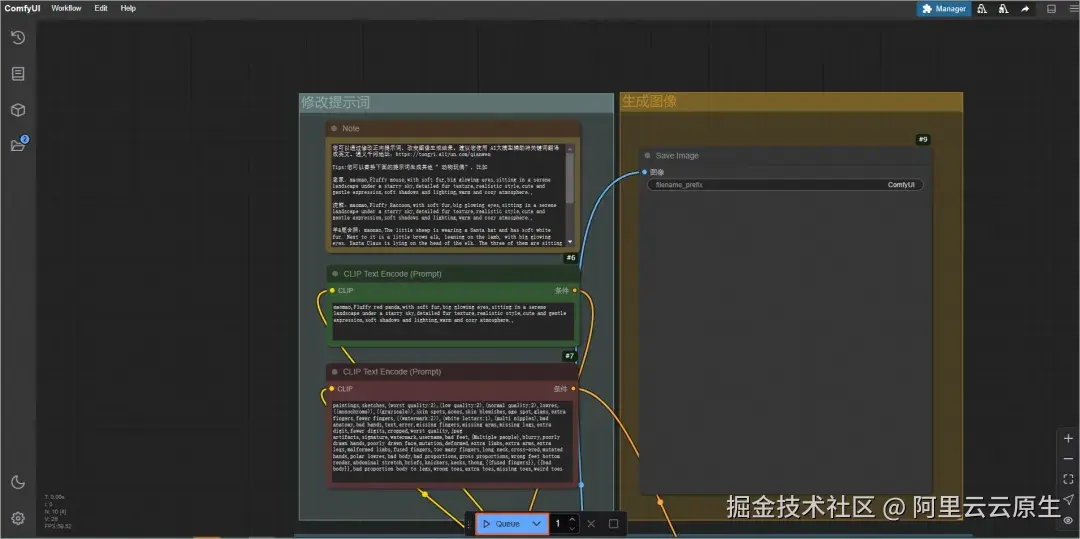Click the Note node vertical scrollbar
Screen dimensions: 1080x539
tap(570, 179)
